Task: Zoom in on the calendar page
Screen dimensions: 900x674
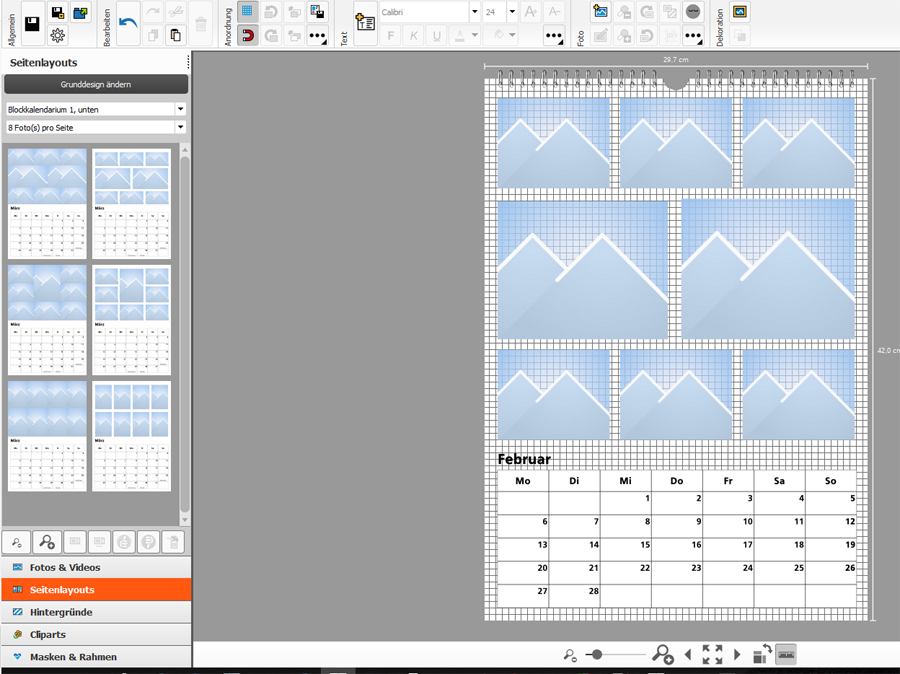Action: tap(662, 654)
